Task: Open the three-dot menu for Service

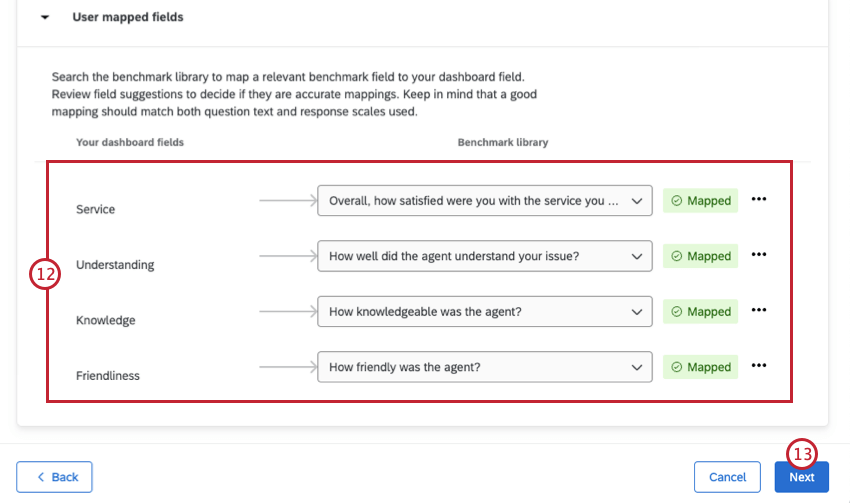Action: pyautogui.click(x=758, y=200)
